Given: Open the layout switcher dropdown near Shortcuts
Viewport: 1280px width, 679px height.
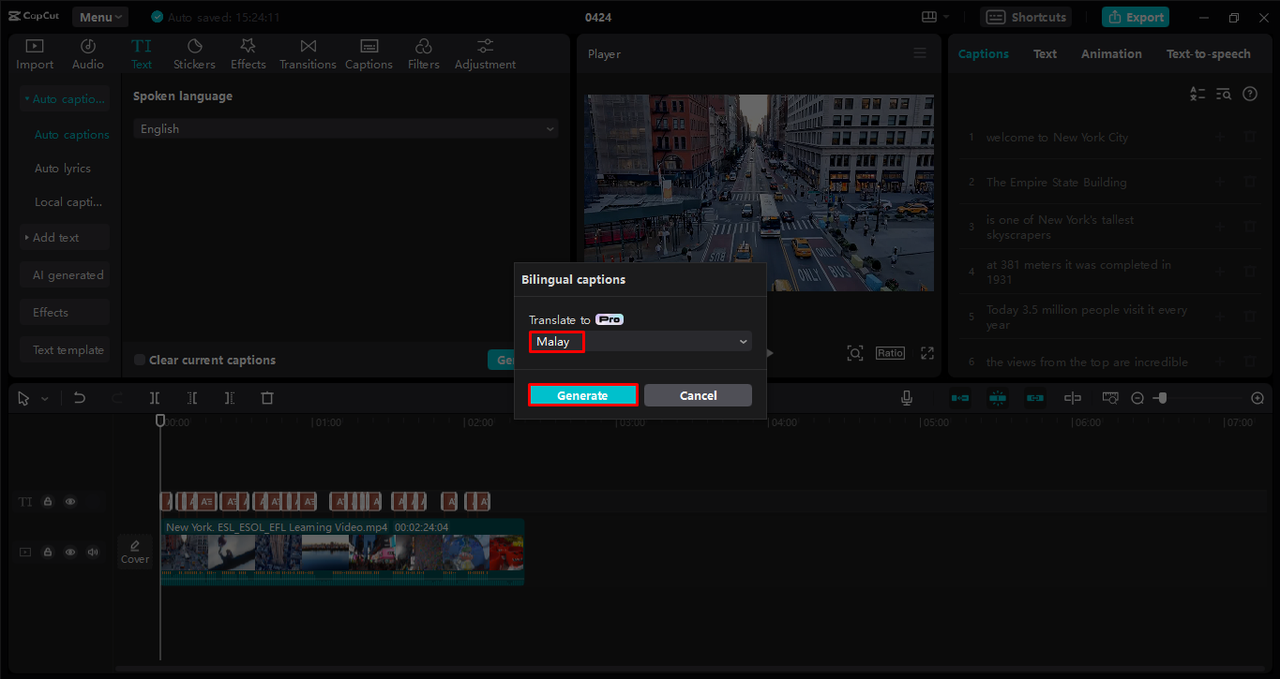Looking at the screenshot, I should (x=936, y=17).
